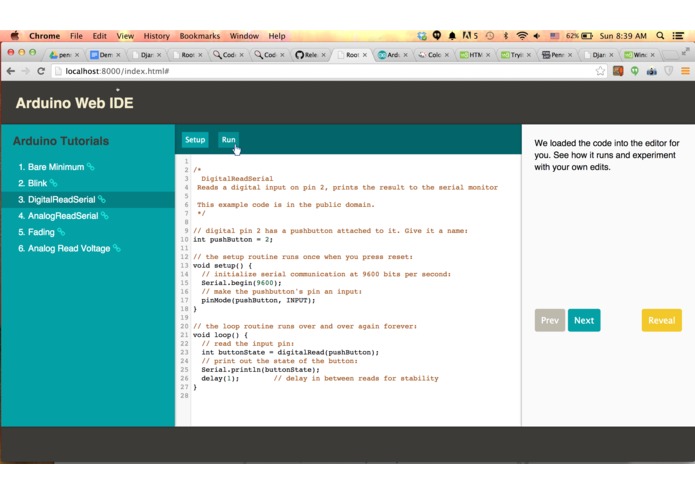Screen dimensions: 695x494
Task: Click code line 'Serial.begin(9600);'
Action: 241,283
